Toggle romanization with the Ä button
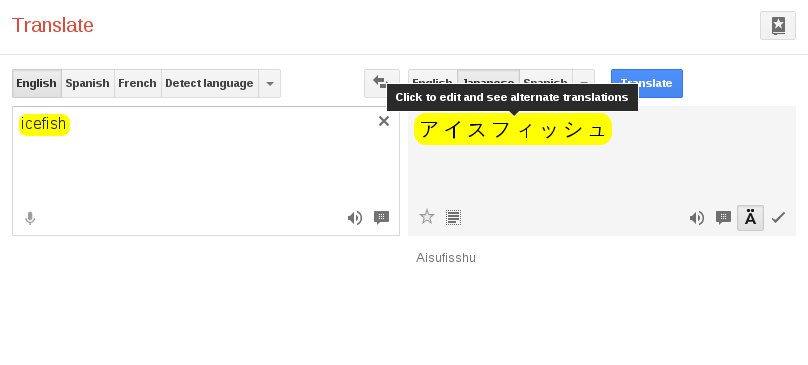The height and width of the screenshot is (365, 808). pyautogui.click(x=751, y=218)
